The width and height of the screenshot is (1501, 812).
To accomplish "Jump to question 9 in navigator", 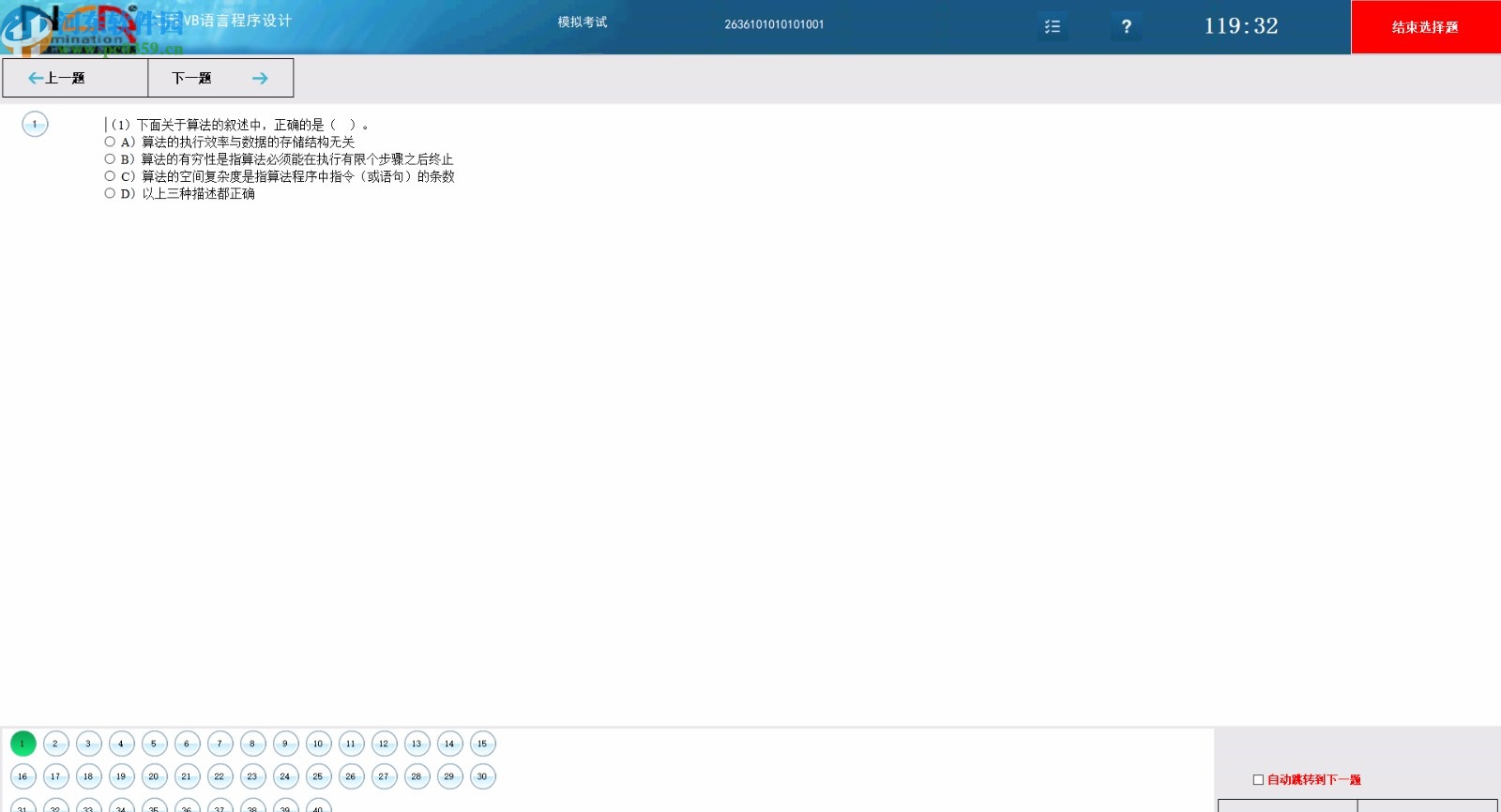I will (285, 744).
